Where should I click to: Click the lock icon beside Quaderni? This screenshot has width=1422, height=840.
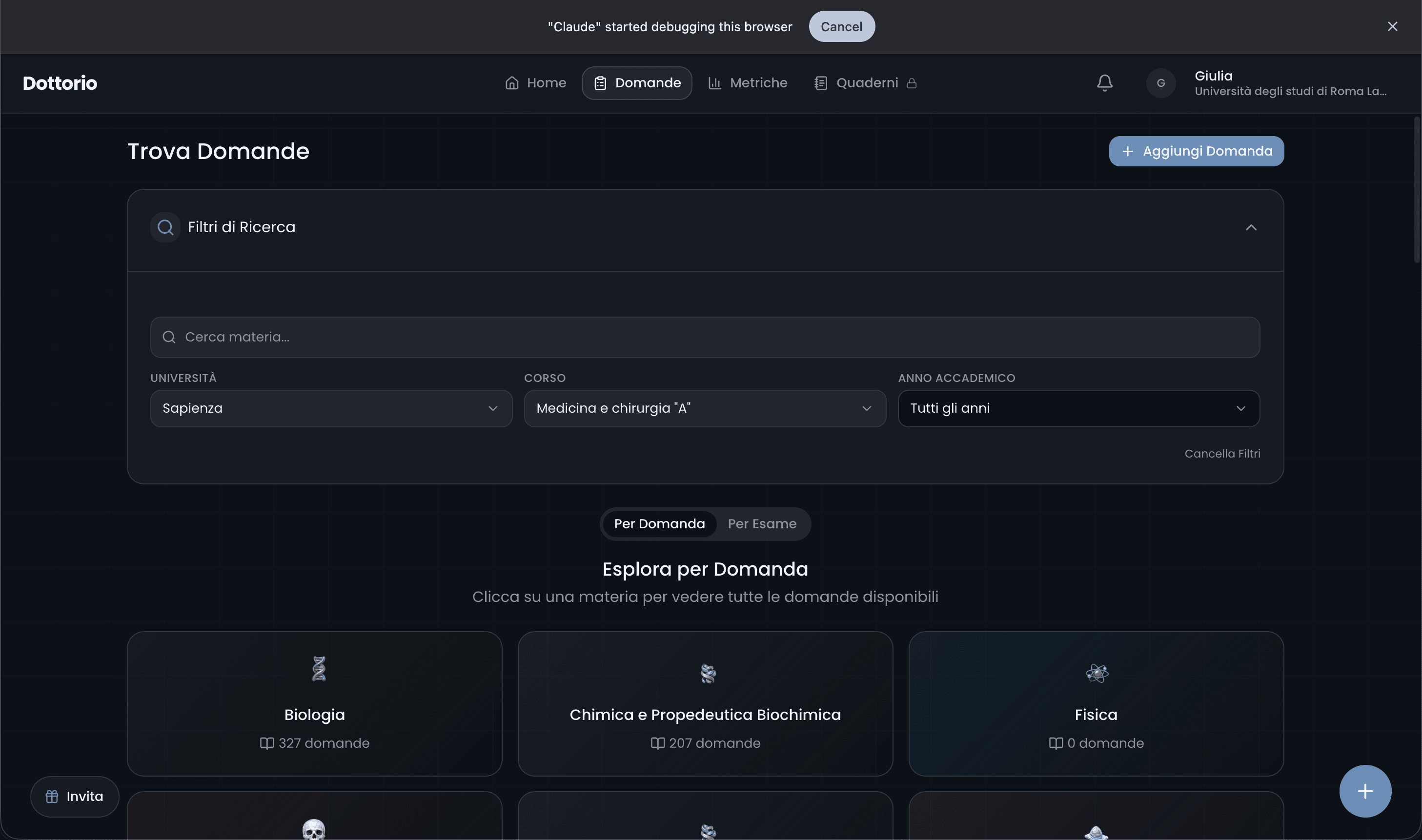[x=912, y=83]
